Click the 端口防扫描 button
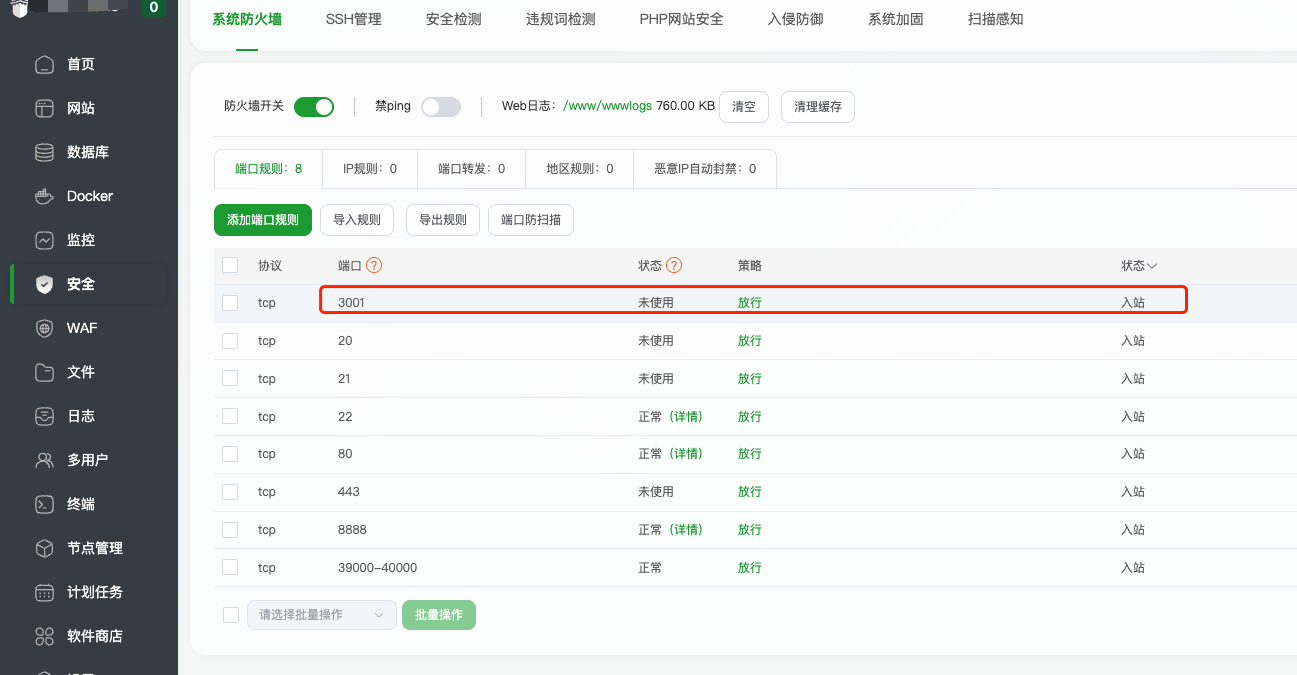Viewport: 1297px width, 675px height. 531,220
